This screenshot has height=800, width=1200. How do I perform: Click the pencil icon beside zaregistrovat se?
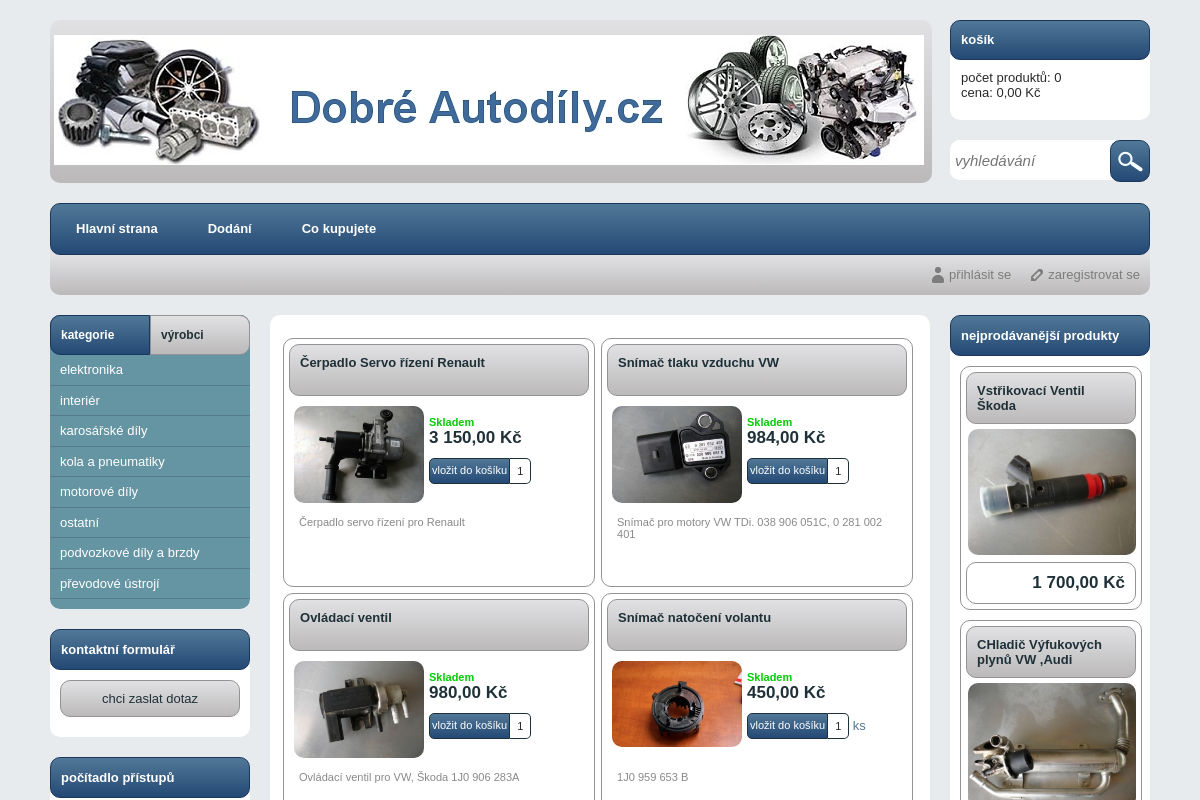coord(1036,274)
